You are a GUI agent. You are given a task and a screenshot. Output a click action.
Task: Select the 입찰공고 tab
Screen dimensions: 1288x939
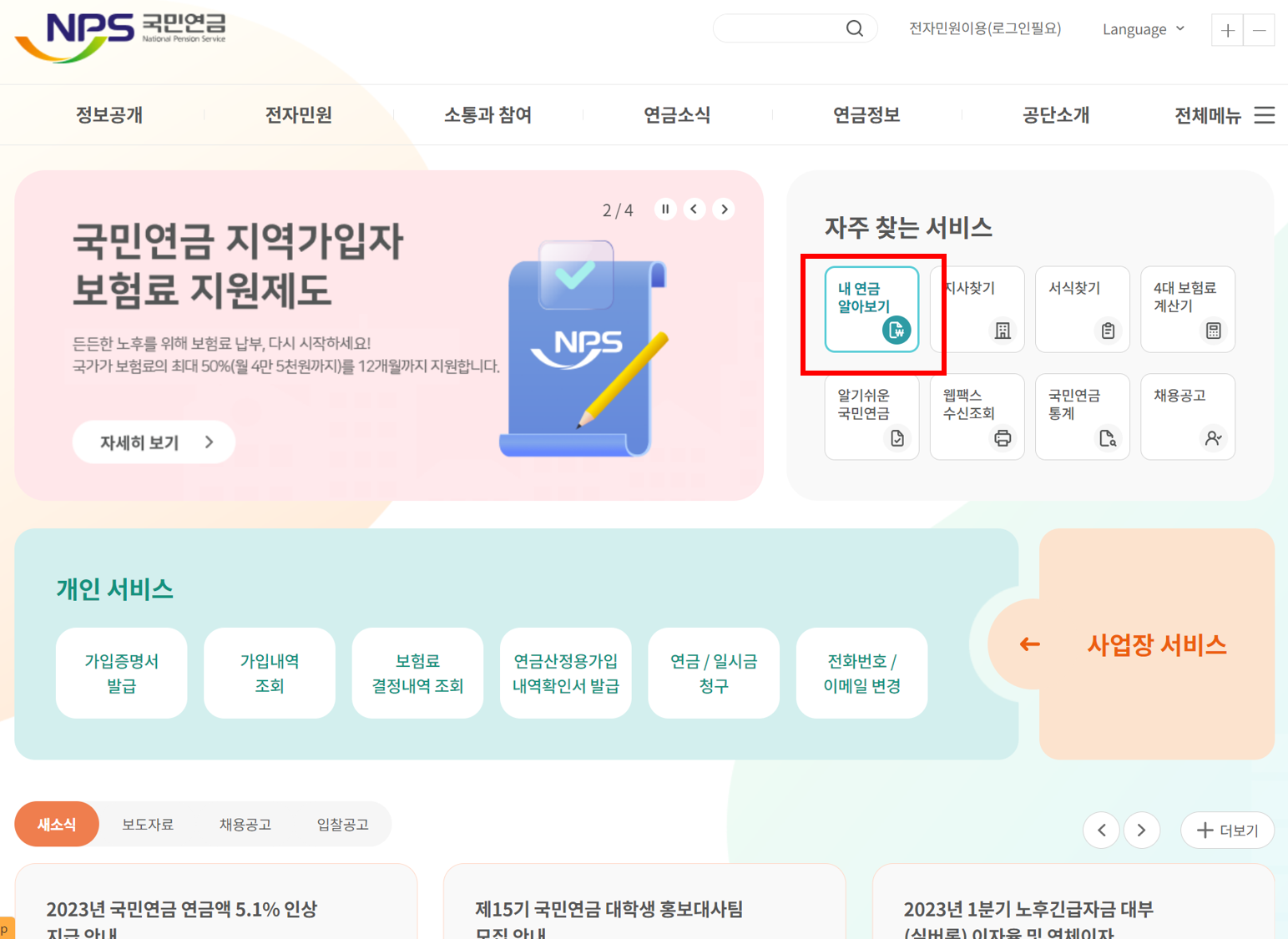point(342,825)
